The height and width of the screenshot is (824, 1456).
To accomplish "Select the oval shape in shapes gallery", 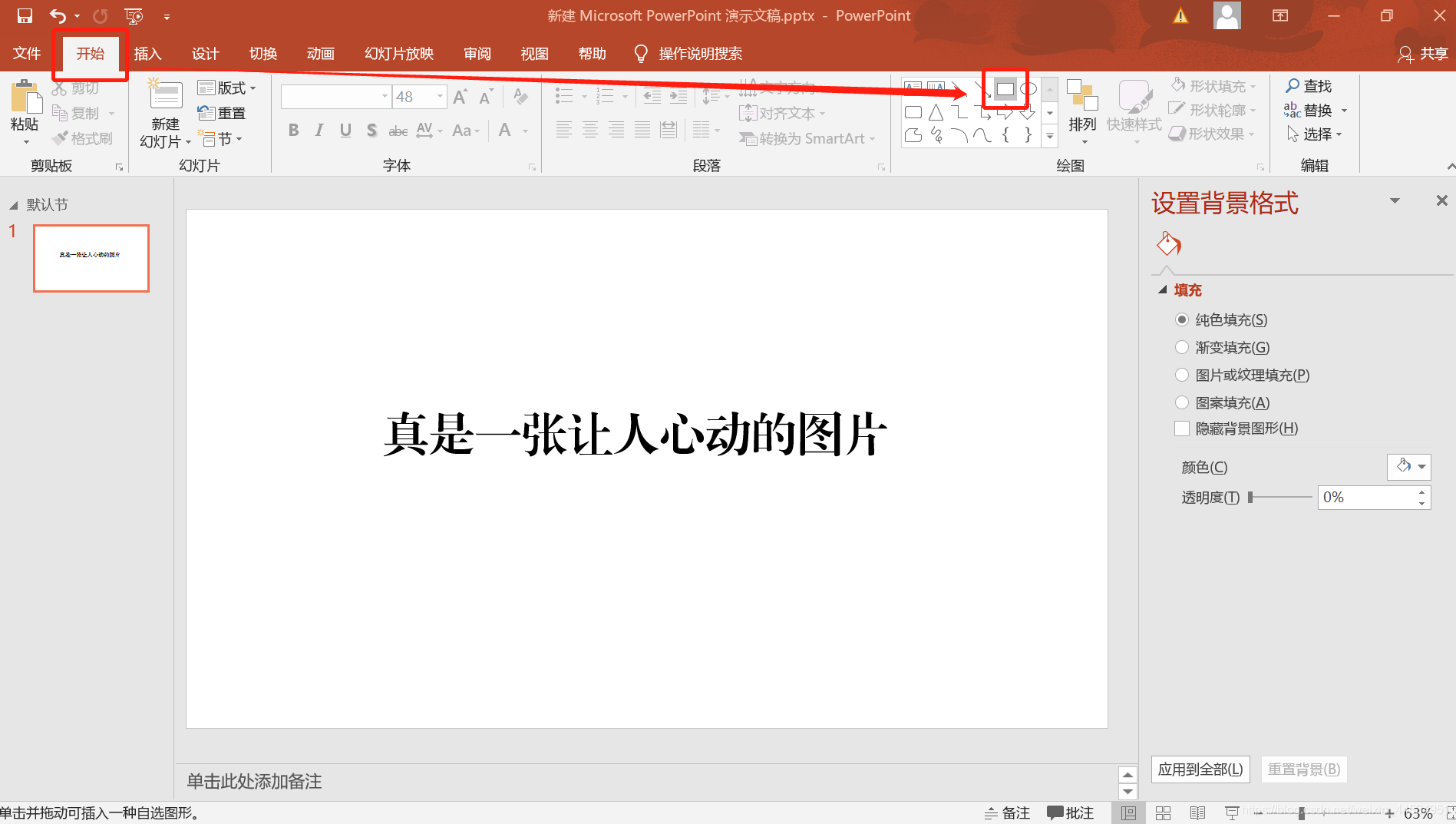I will [1028, 89].
